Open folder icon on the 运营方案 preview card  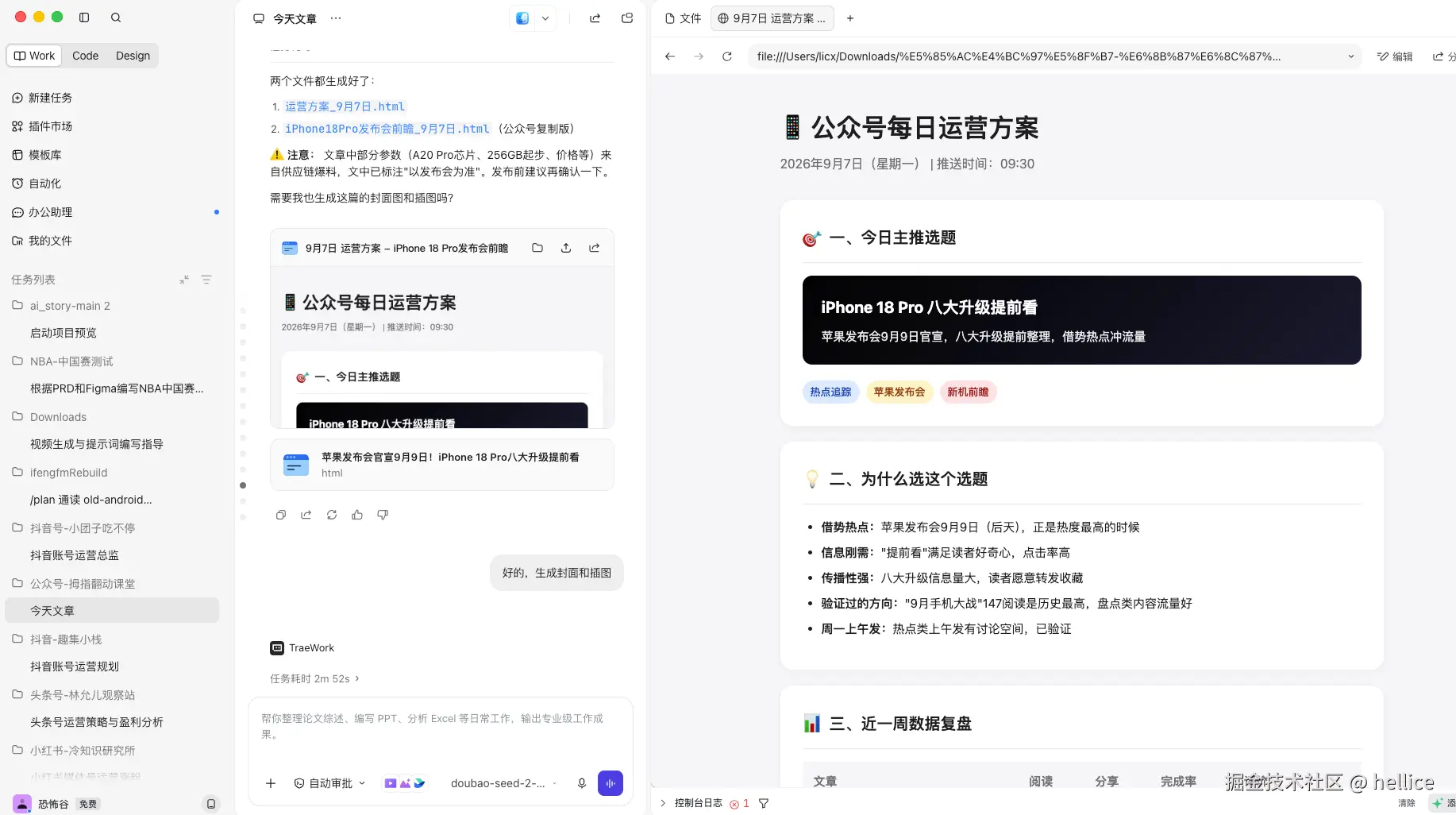tap(537, 248)
